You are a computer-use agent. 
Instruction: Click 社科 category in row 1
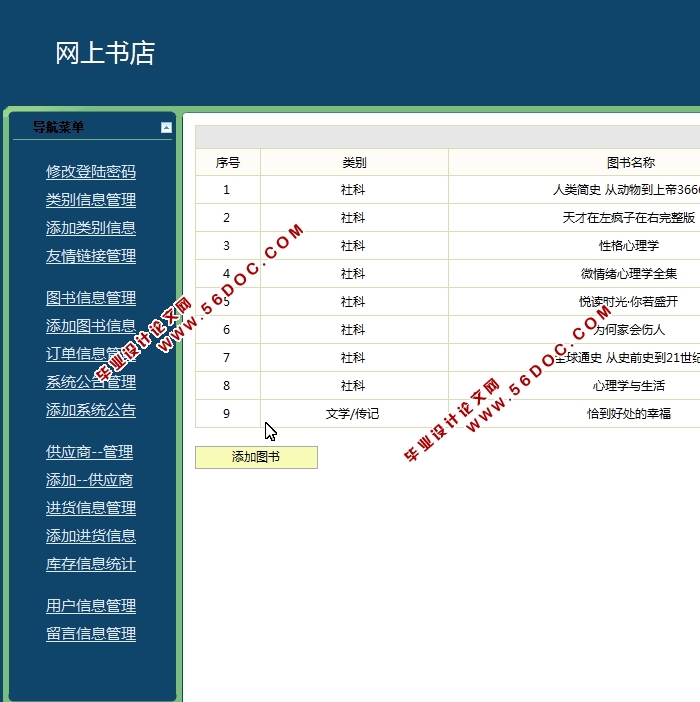click(x=353, y=190)
